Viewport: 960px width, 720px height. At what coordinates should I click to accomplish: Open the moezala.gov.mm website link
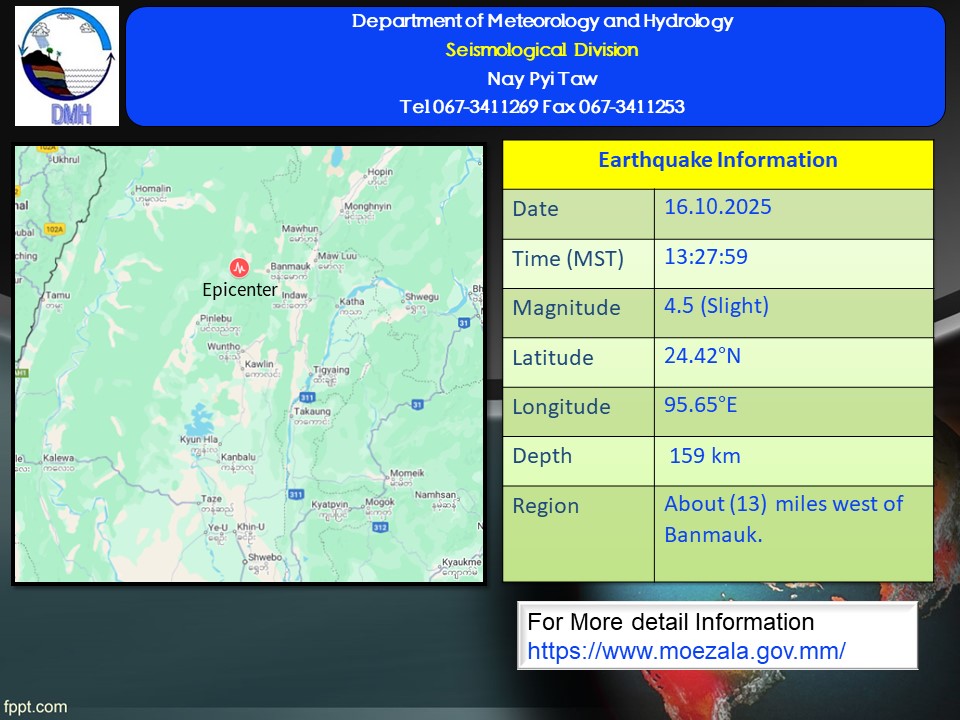click(x=686, y=650)
